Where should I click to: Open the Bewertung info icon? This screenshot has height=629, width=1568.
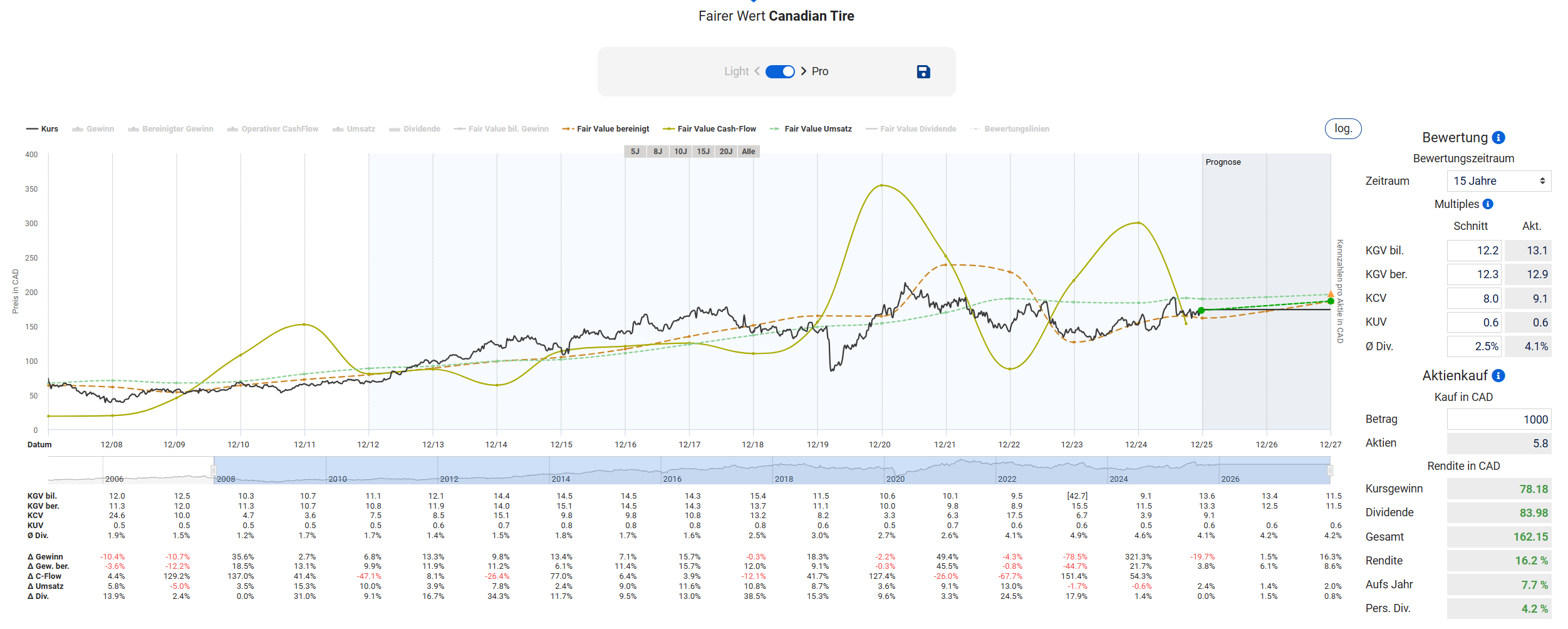pos(1498,138)
